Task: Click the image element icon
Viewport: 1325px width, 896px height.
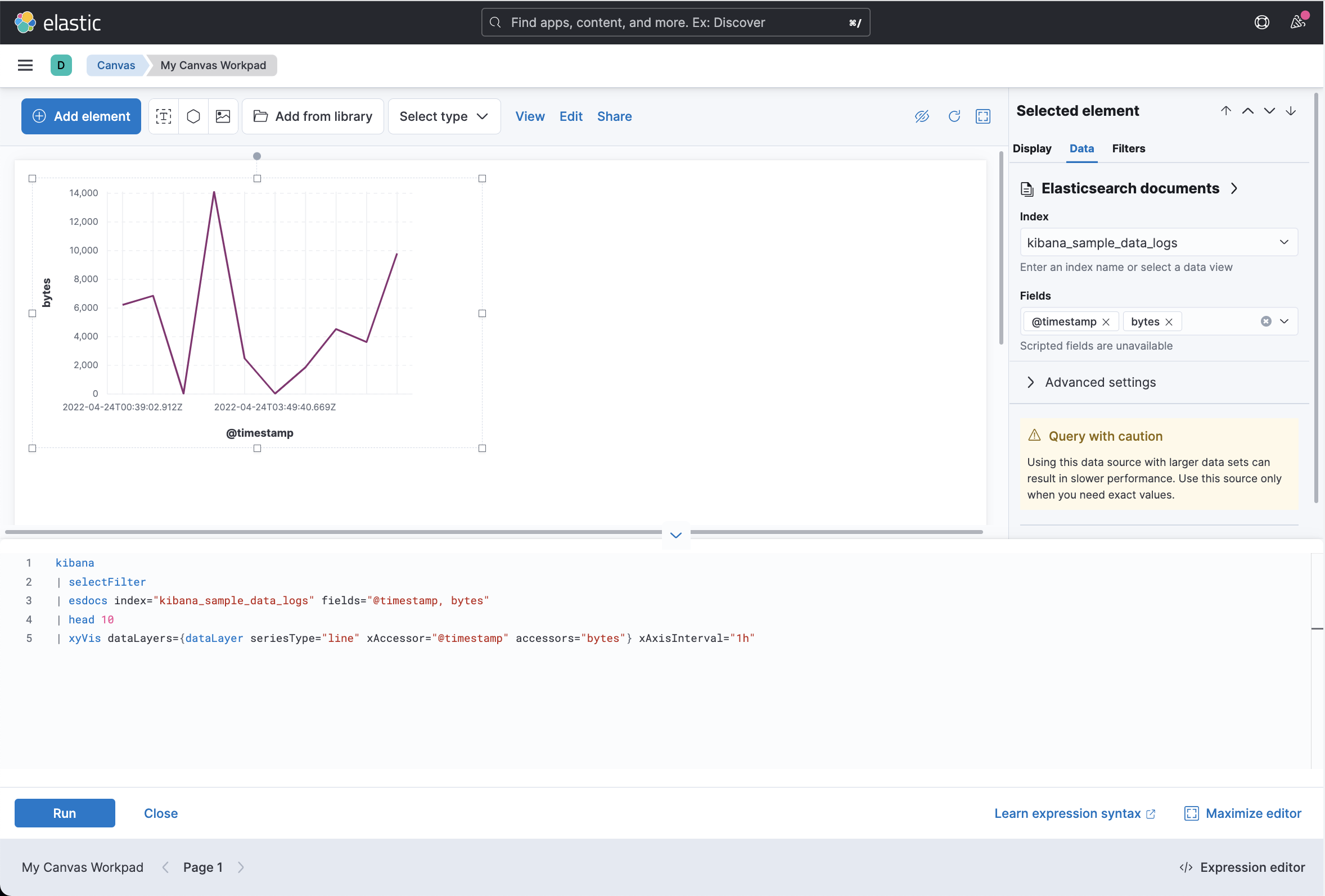Action: pos(223,116)
